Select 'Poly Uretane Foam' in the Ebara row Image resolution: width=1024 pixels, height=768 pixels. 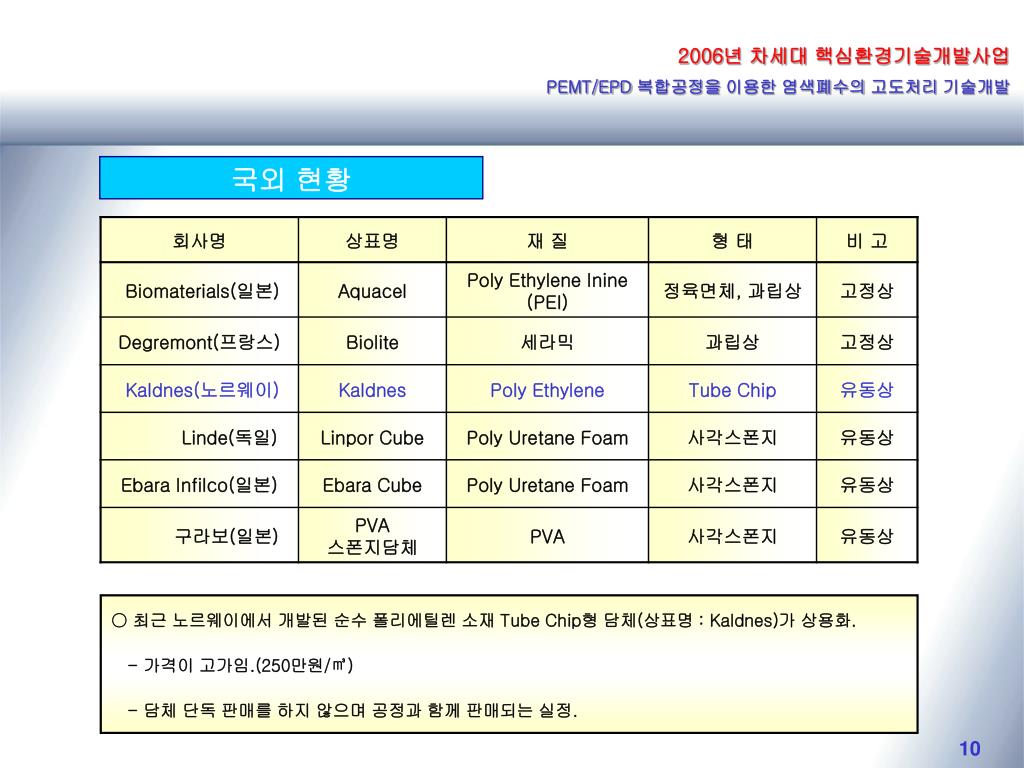(x=547, y=485)
